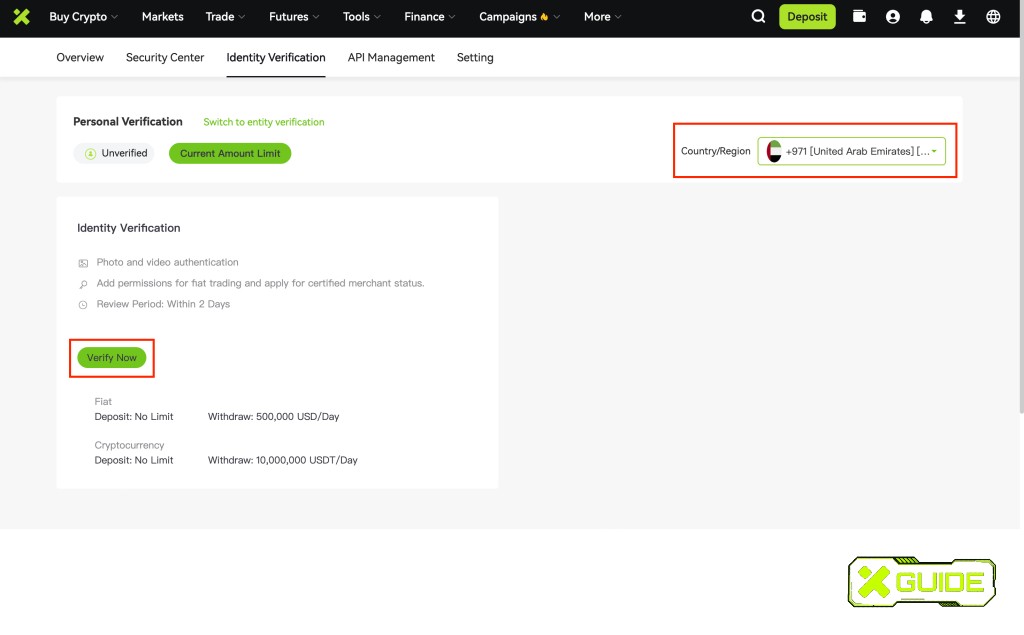Expand the Campaigns dropdown menu
The height and width of the screenshot is (635, 1024).
[519, 17]
